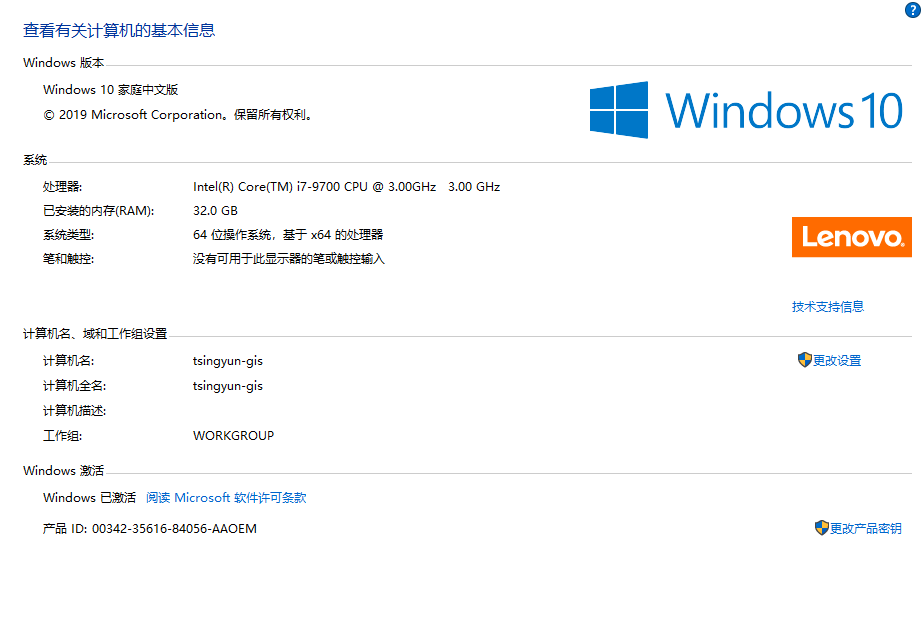Click the 处理器 label
Image resolution: width=923 pixels, height=626 pixels.
coord(62,187)
